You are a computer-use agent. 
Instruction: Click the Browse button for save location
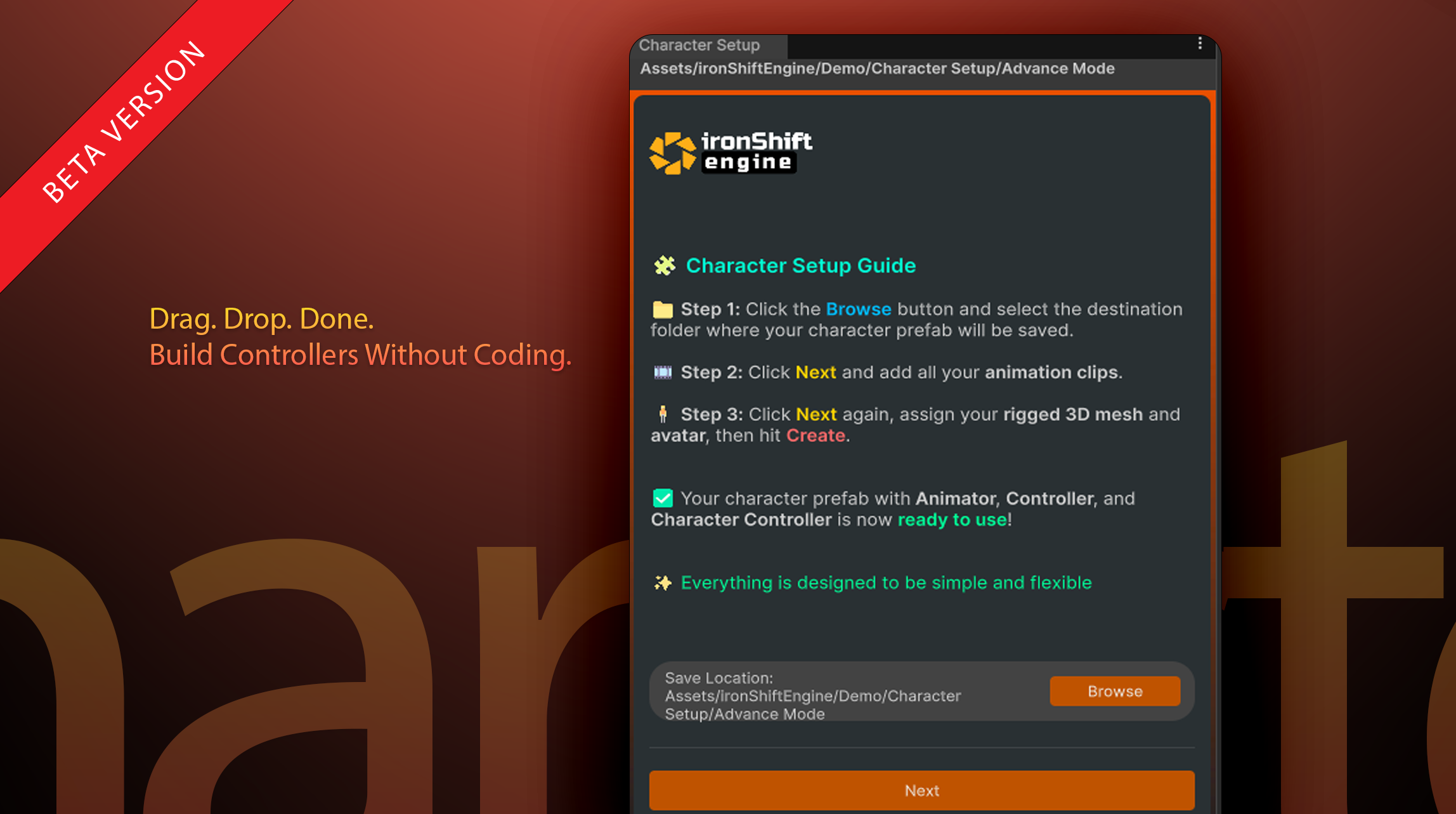coord(1115,691)
